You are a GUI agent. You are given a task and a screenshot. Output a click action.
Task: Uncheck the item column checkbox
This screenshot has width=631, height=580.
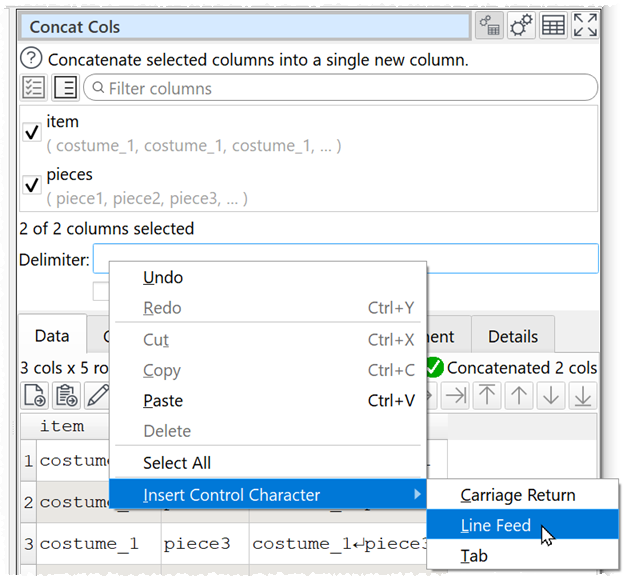point(32,133)
